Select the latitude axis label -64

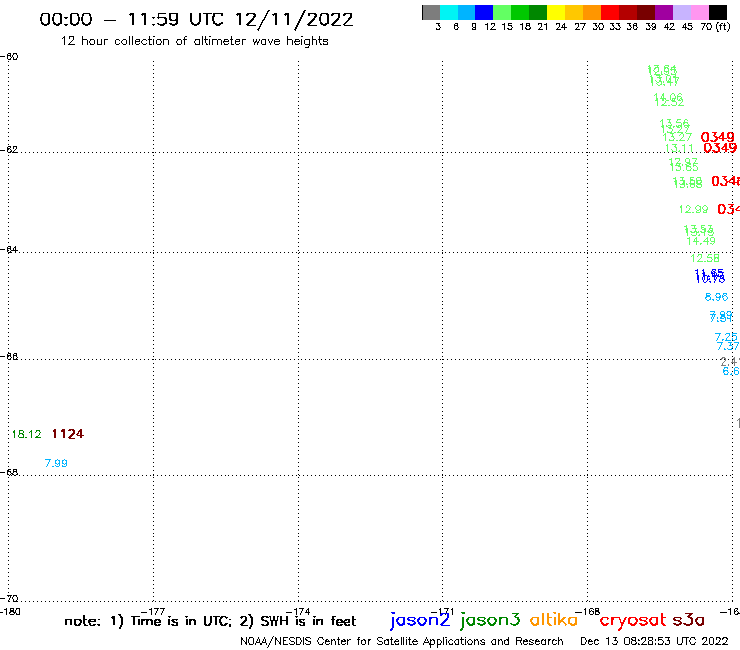pos(9,249)
